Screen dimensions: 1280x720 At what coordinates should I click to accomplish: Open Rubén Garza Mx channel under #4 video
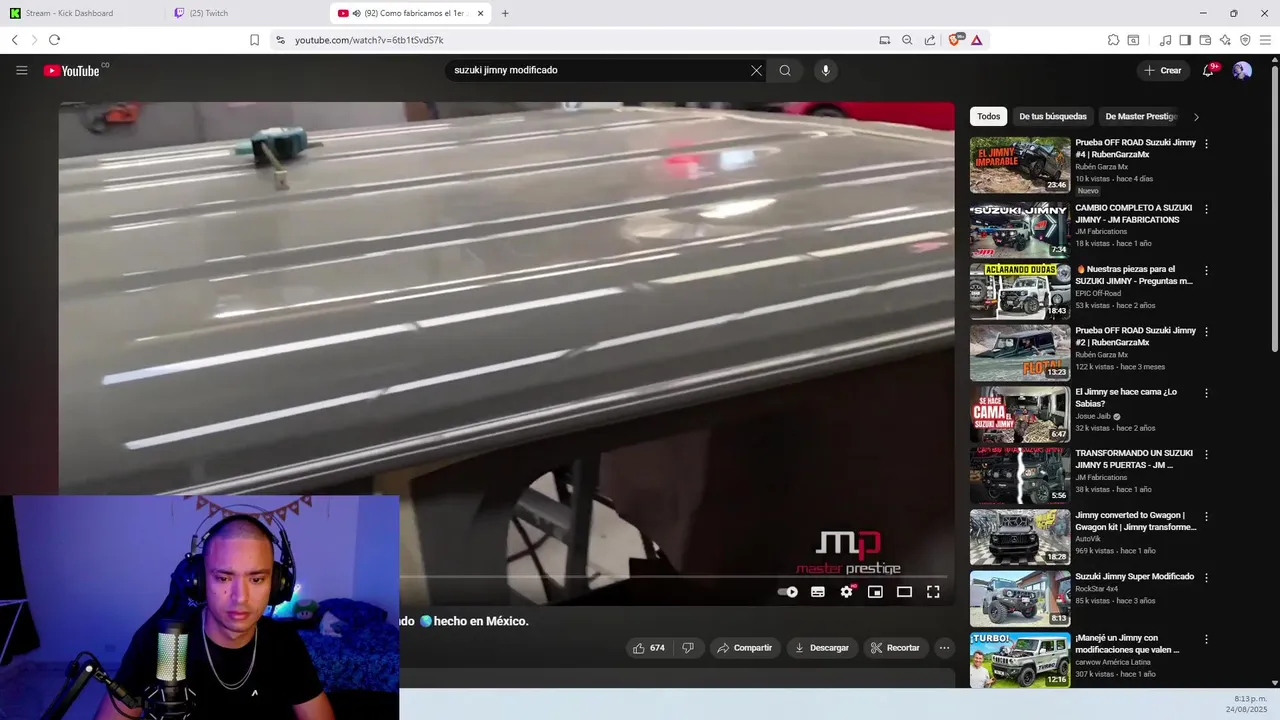pyautogui.click(x=1101, y=167)
